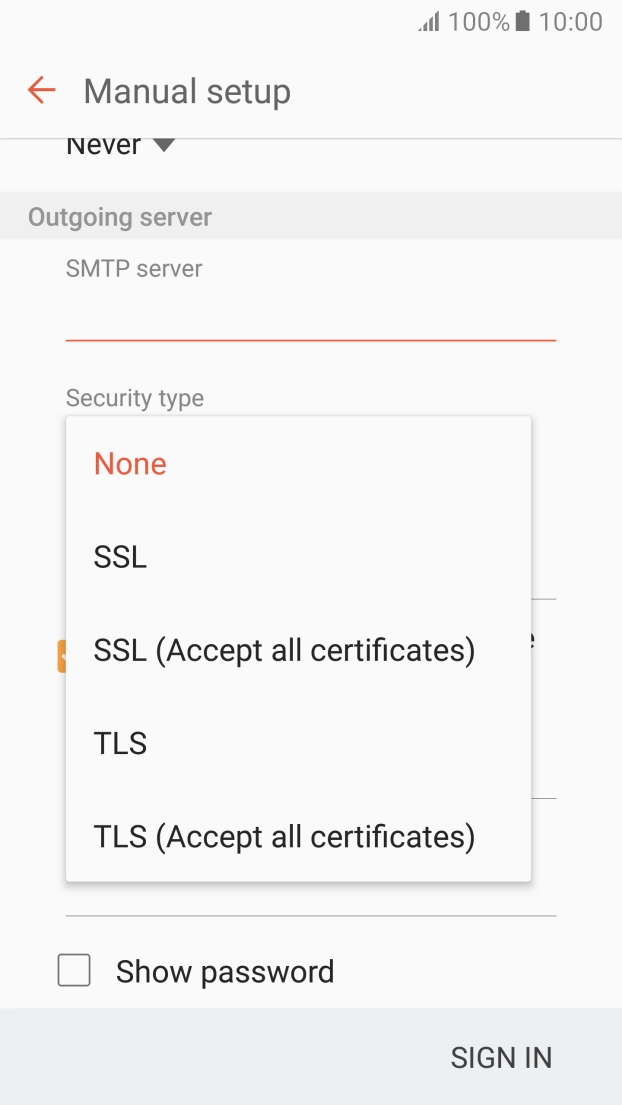Viewport: 622px width, 1105px height.
Task: Enable the Show password checkbox
Action: [x=74, y=971]
